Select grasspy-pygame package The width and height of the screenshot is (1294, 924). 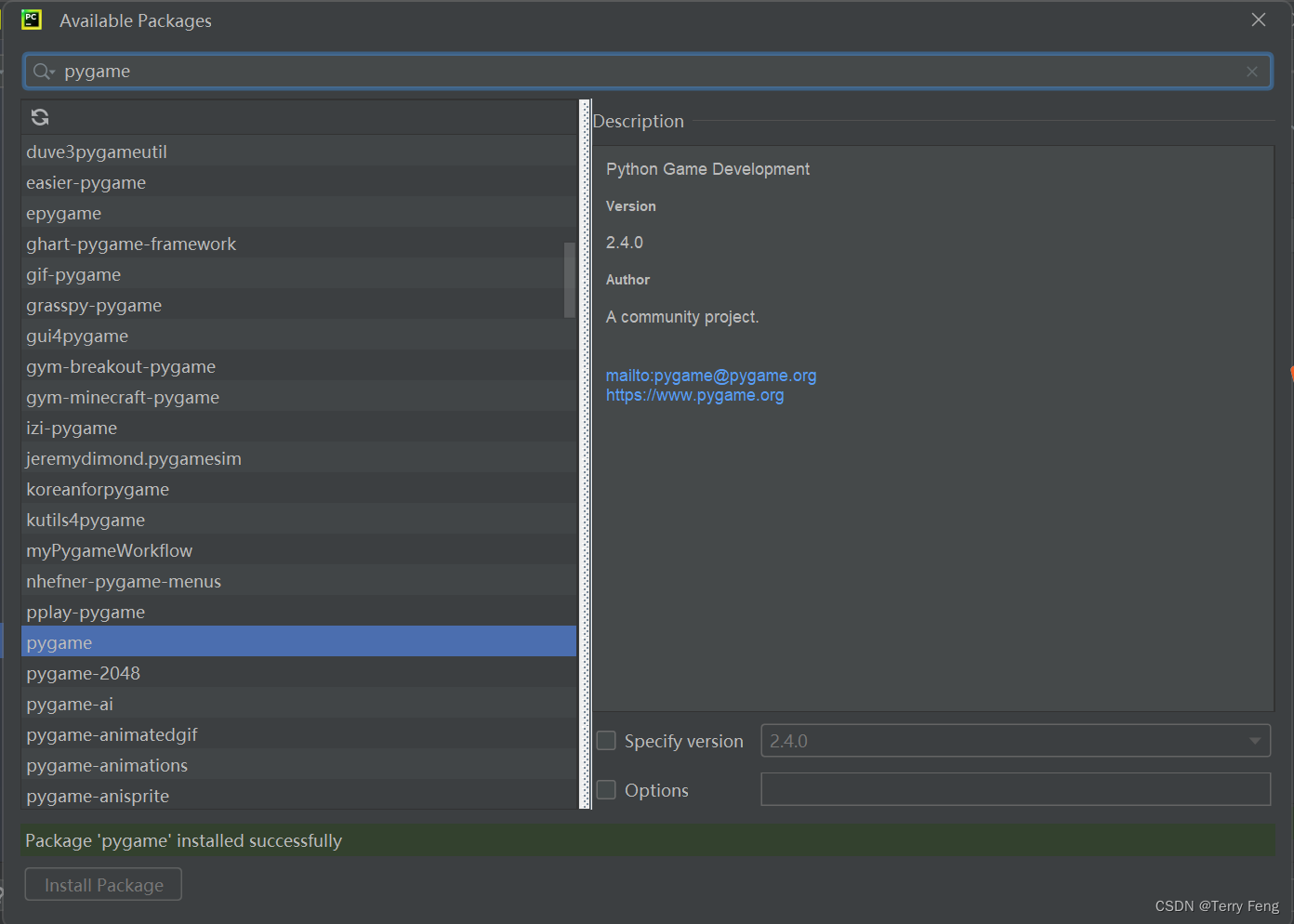[x=298, y=305]
